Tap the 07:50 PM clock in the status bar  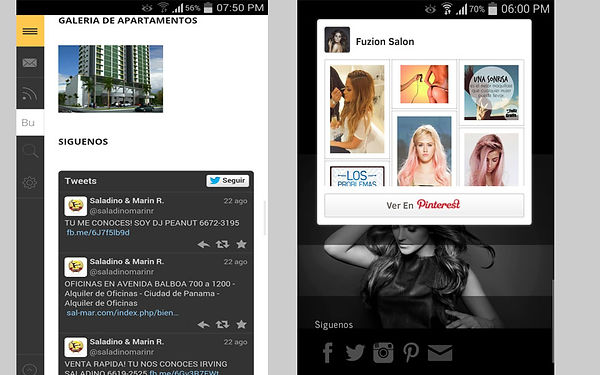[x=240, y=8]
